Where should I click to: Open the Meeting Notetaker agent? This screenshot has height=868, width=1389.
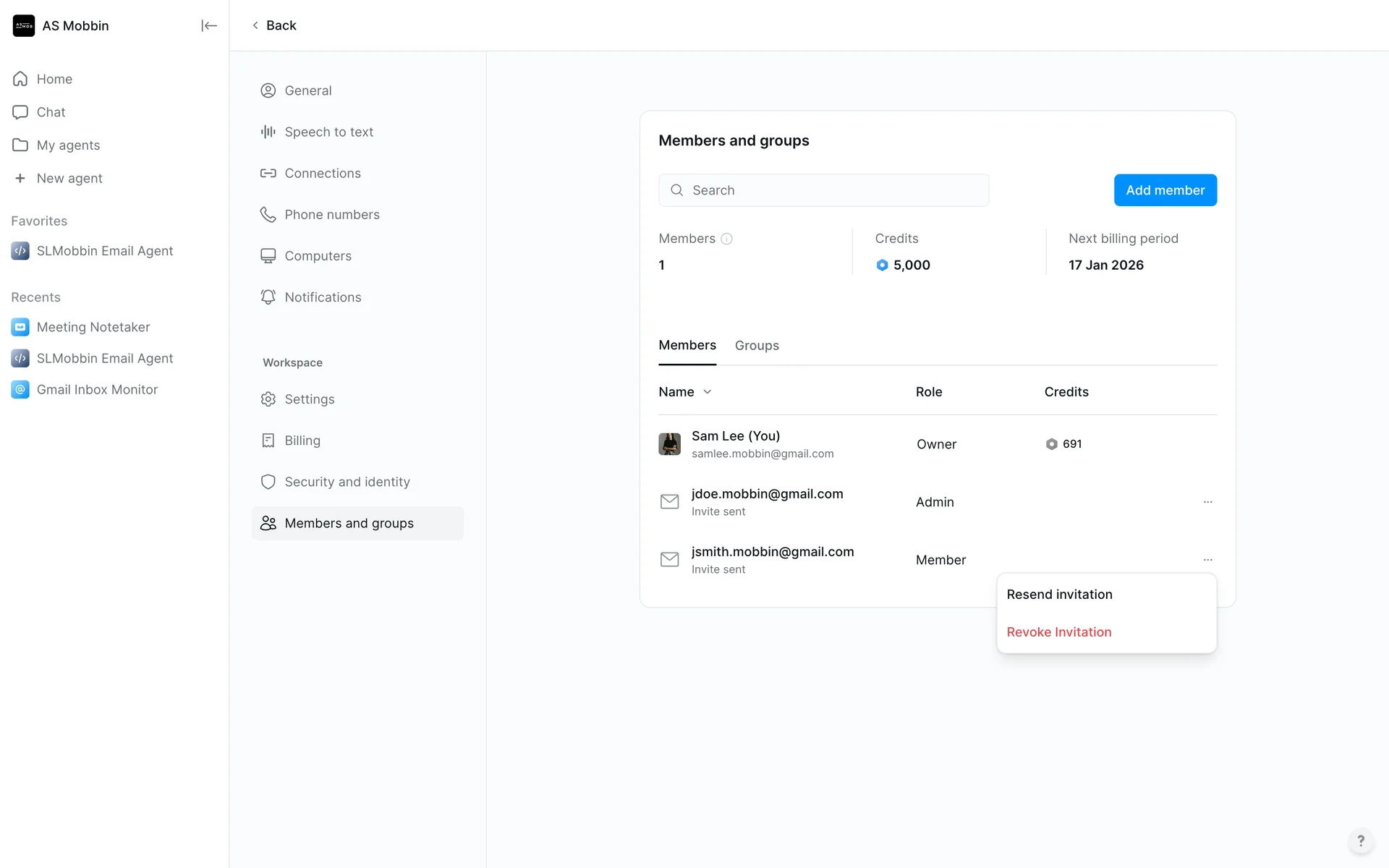tap(93, 327)
